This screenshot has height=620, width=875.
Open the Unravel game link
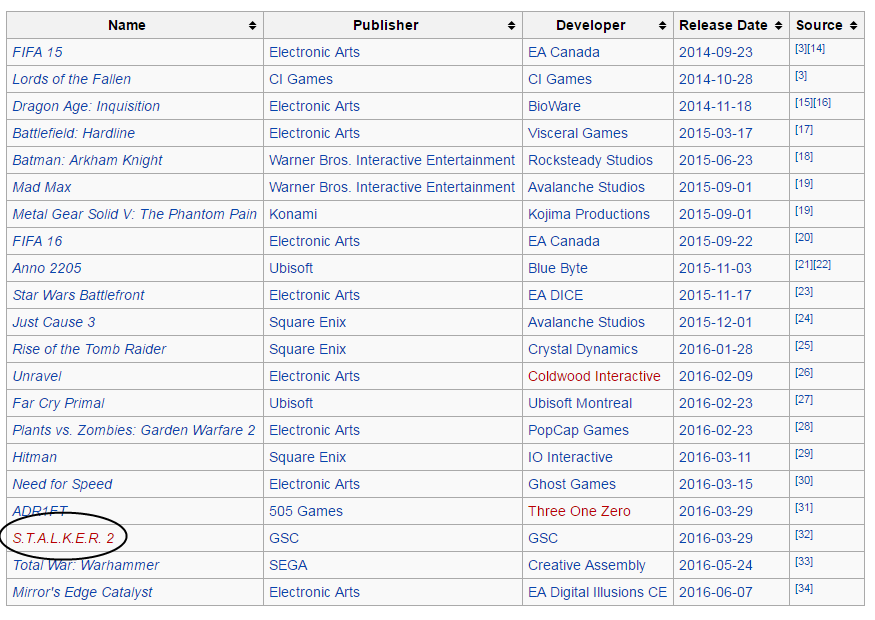pos(37,376)
